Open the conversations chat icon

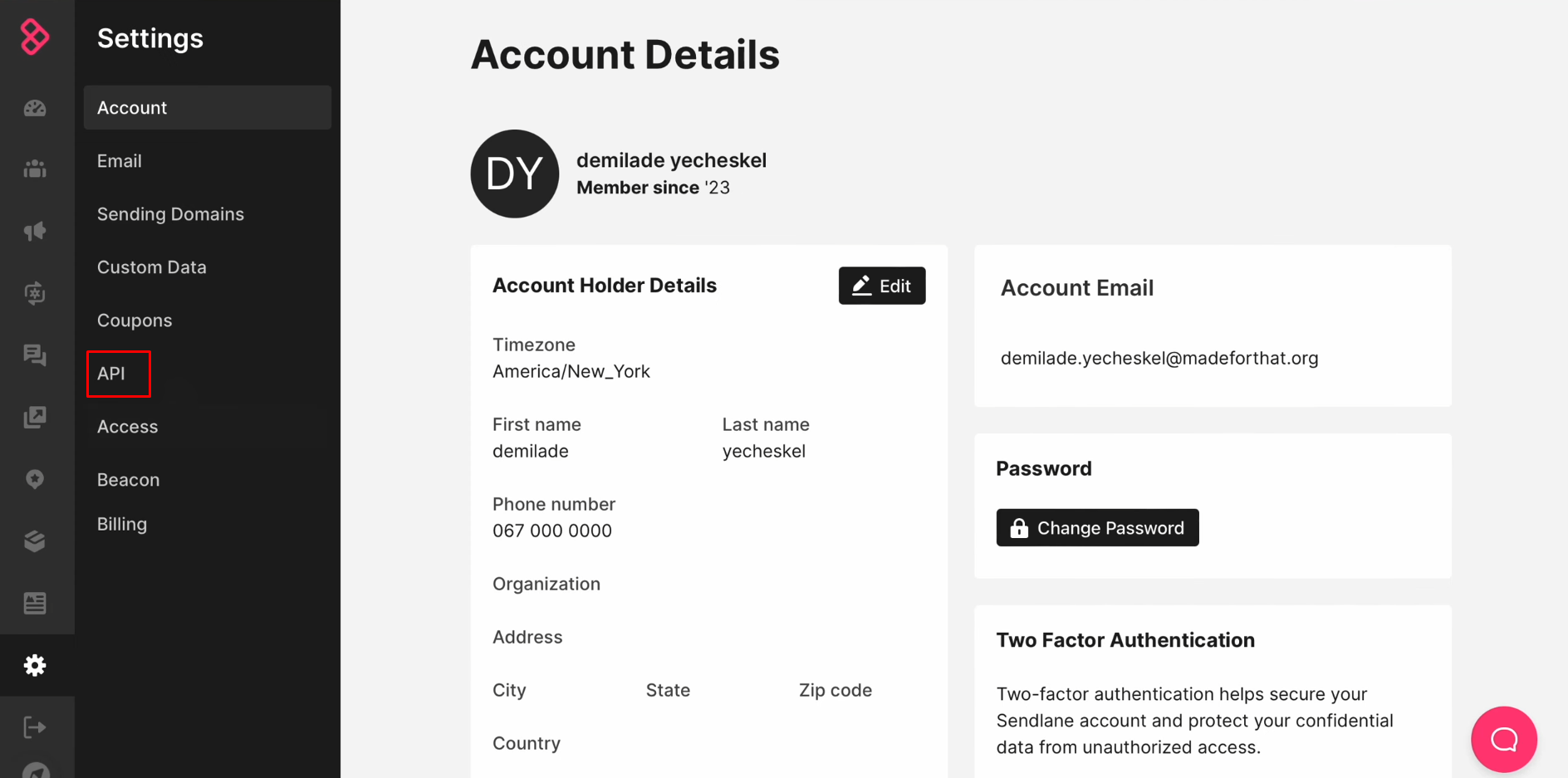35,355
